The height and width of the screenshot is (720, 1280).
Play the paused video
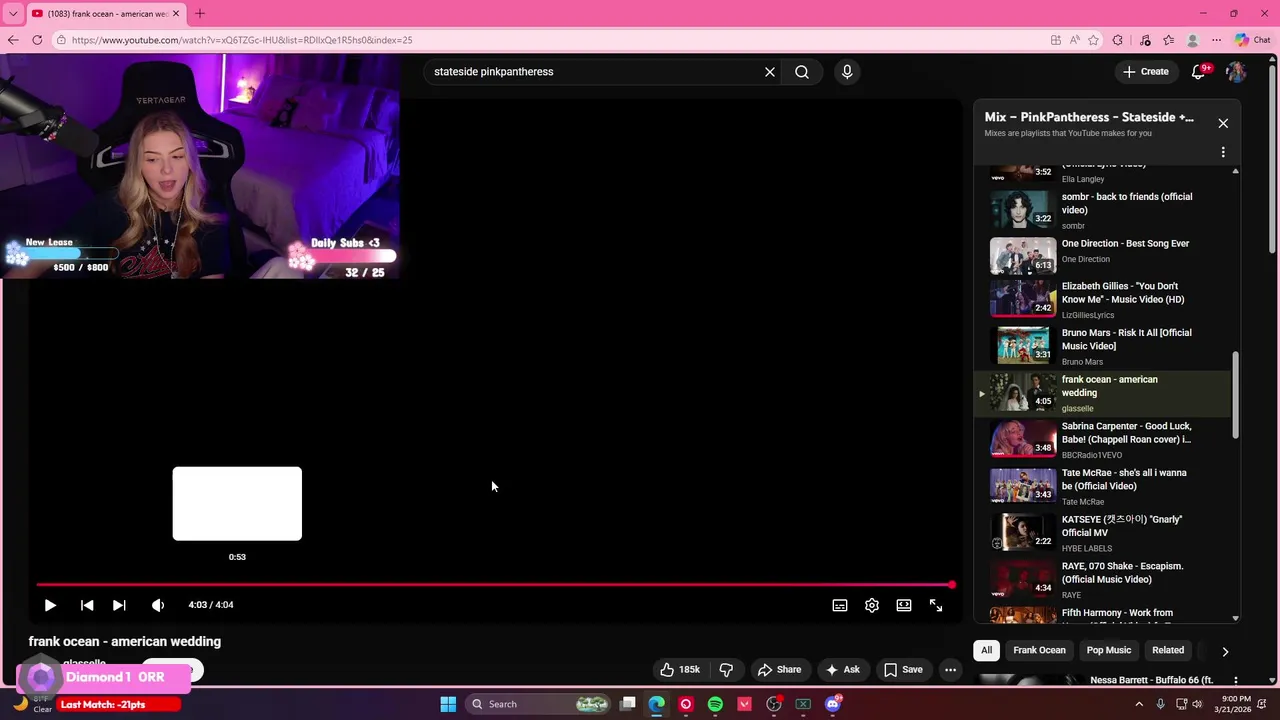click(50, 605)
